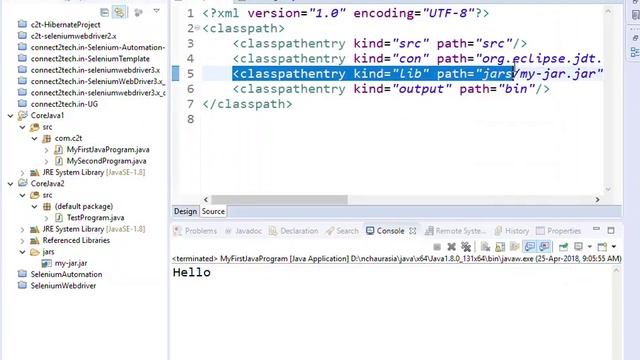Open Display Selected Console dropdown arrow
This screenshot has width=640, height=360.
[x=589, y=247]
